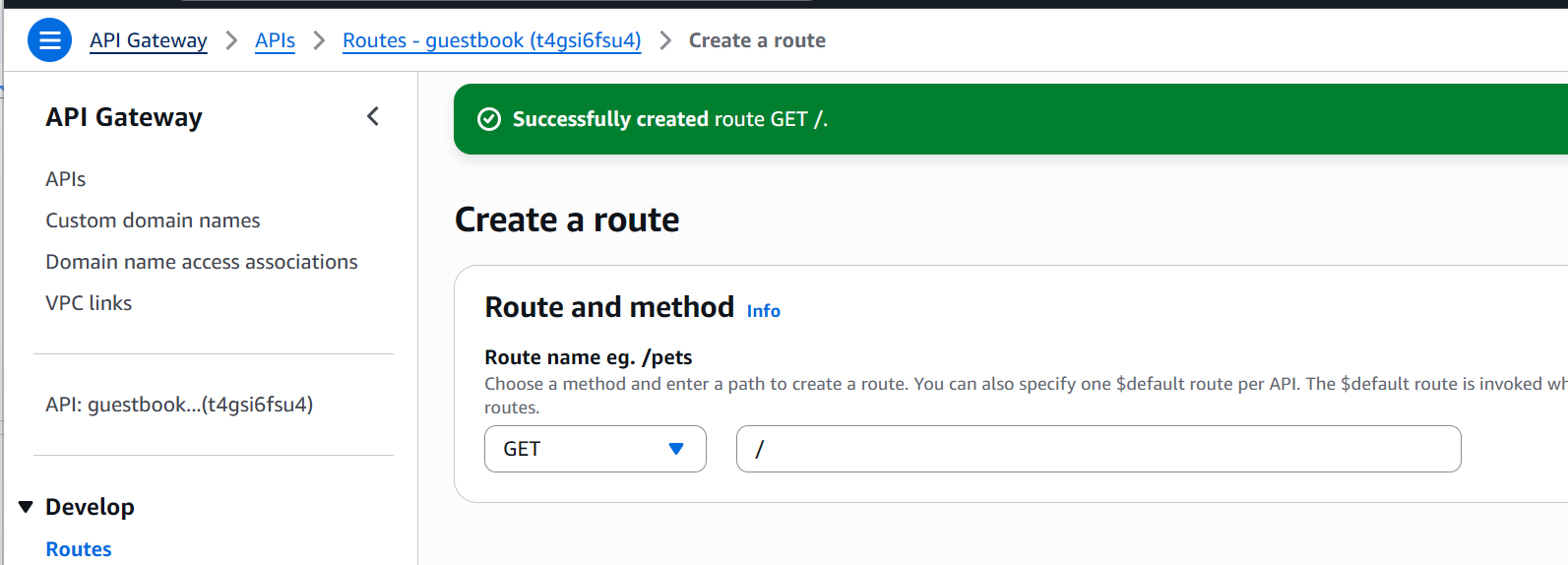The width and height of the screenshot is (1568, 565).
Task: Collapse the API Gateway side navigation panel
Action: (x=373, y=116)
